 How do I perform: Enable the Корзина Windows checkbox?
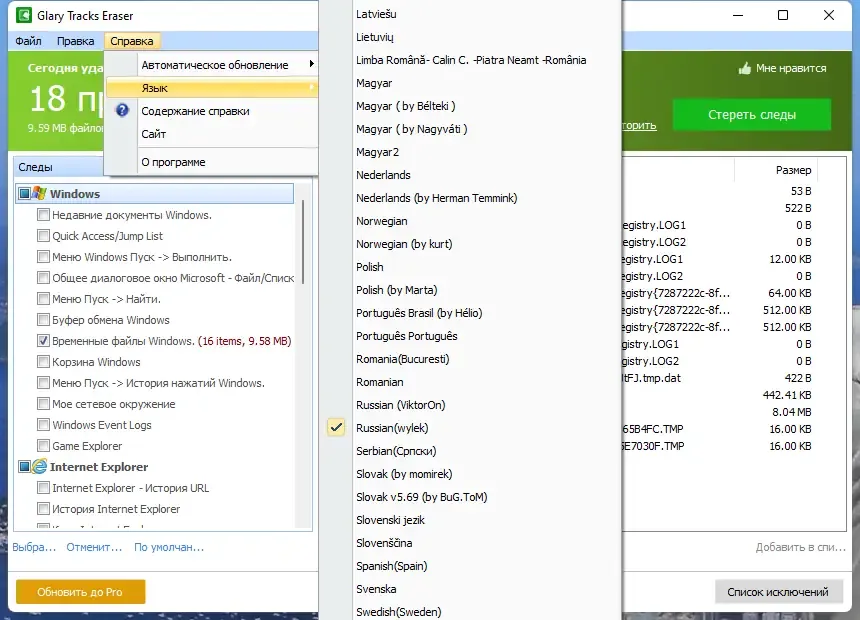click(x=43, y=362)
